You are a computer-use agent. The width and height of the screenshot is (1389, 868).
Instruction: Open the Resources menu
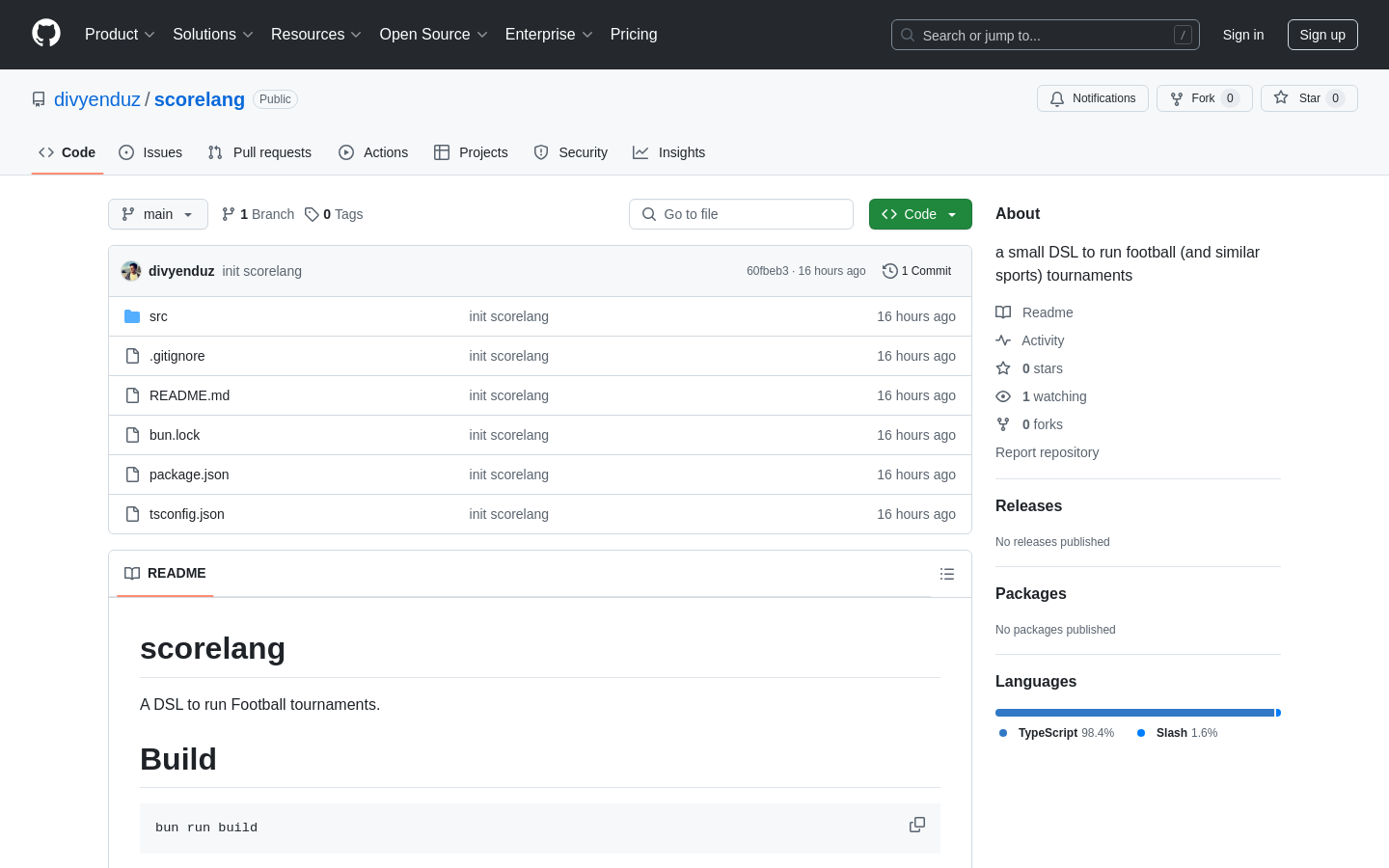(316, 35)
